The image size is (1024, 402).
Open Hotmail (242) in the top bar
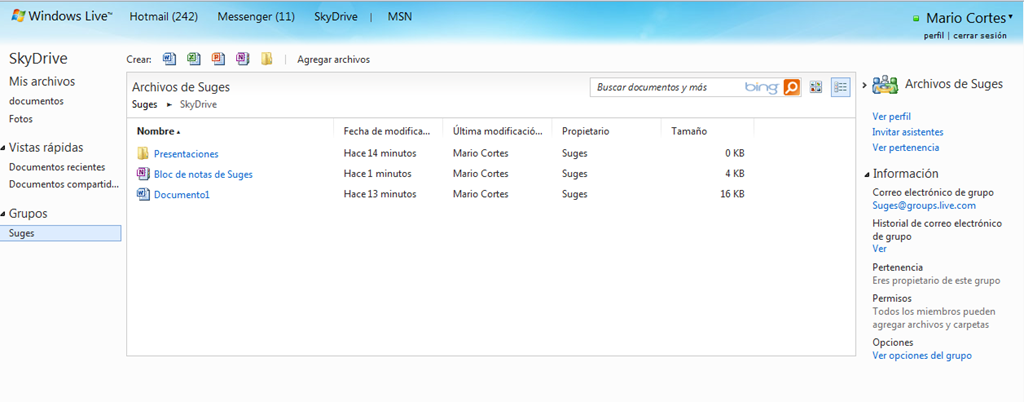tap(163, 16)
